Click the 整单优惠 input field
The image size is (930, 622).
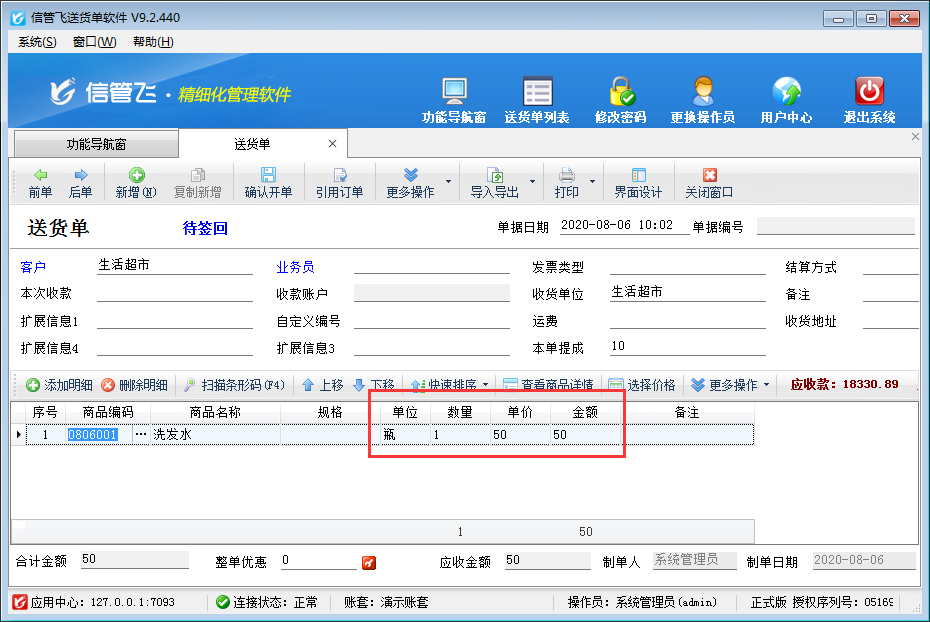coord(315,561)
